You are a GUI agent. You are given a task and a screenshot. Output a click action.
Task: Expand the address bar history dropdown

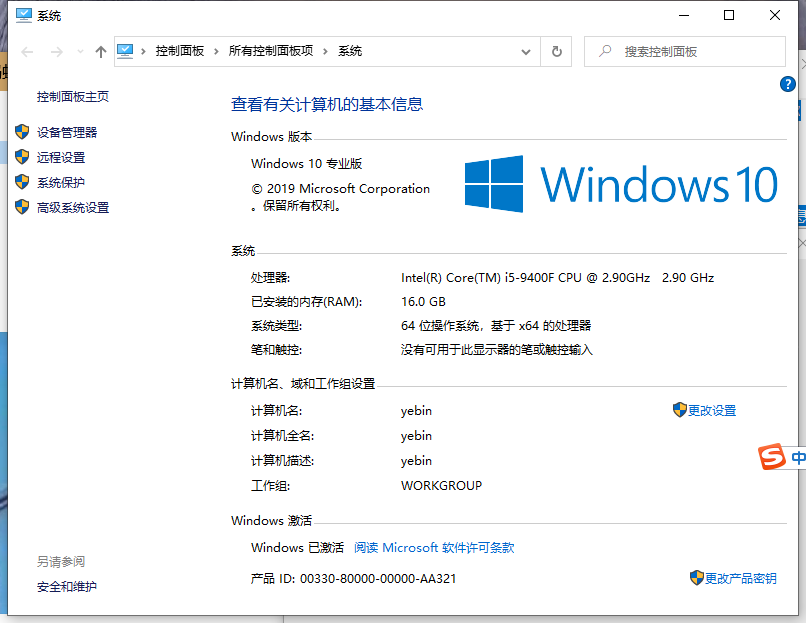(x=526, y=51)
